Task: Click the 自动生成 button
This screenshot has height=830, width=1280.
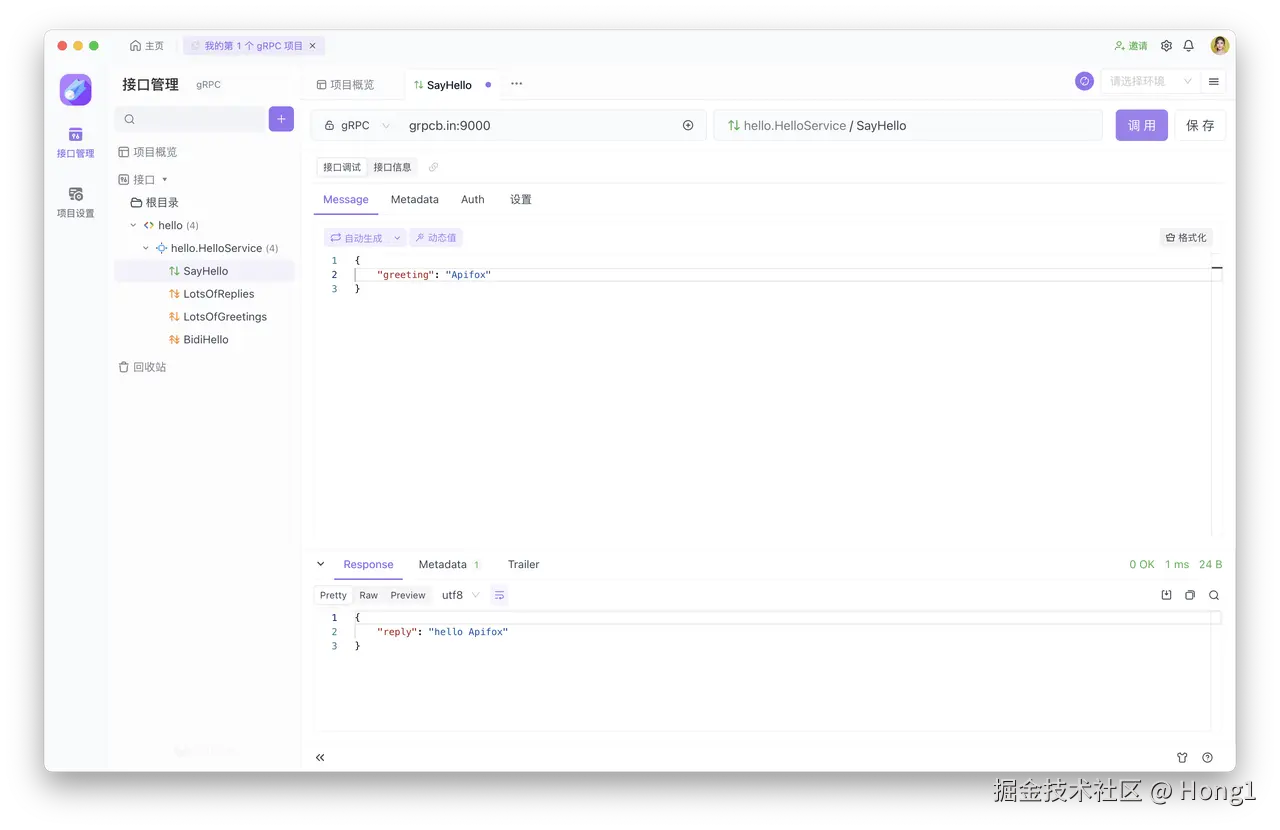Action: tap(357, 238)
